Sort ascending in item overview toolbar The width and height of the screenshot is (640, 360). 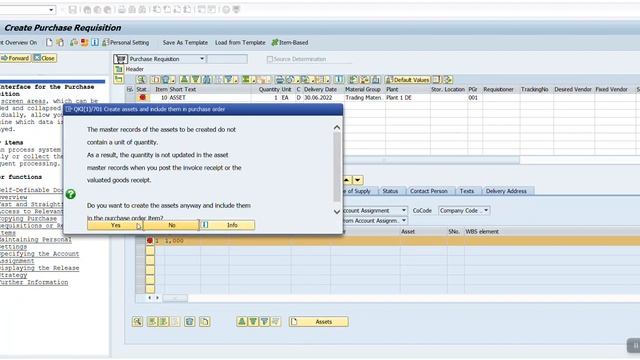pos(184,80)
